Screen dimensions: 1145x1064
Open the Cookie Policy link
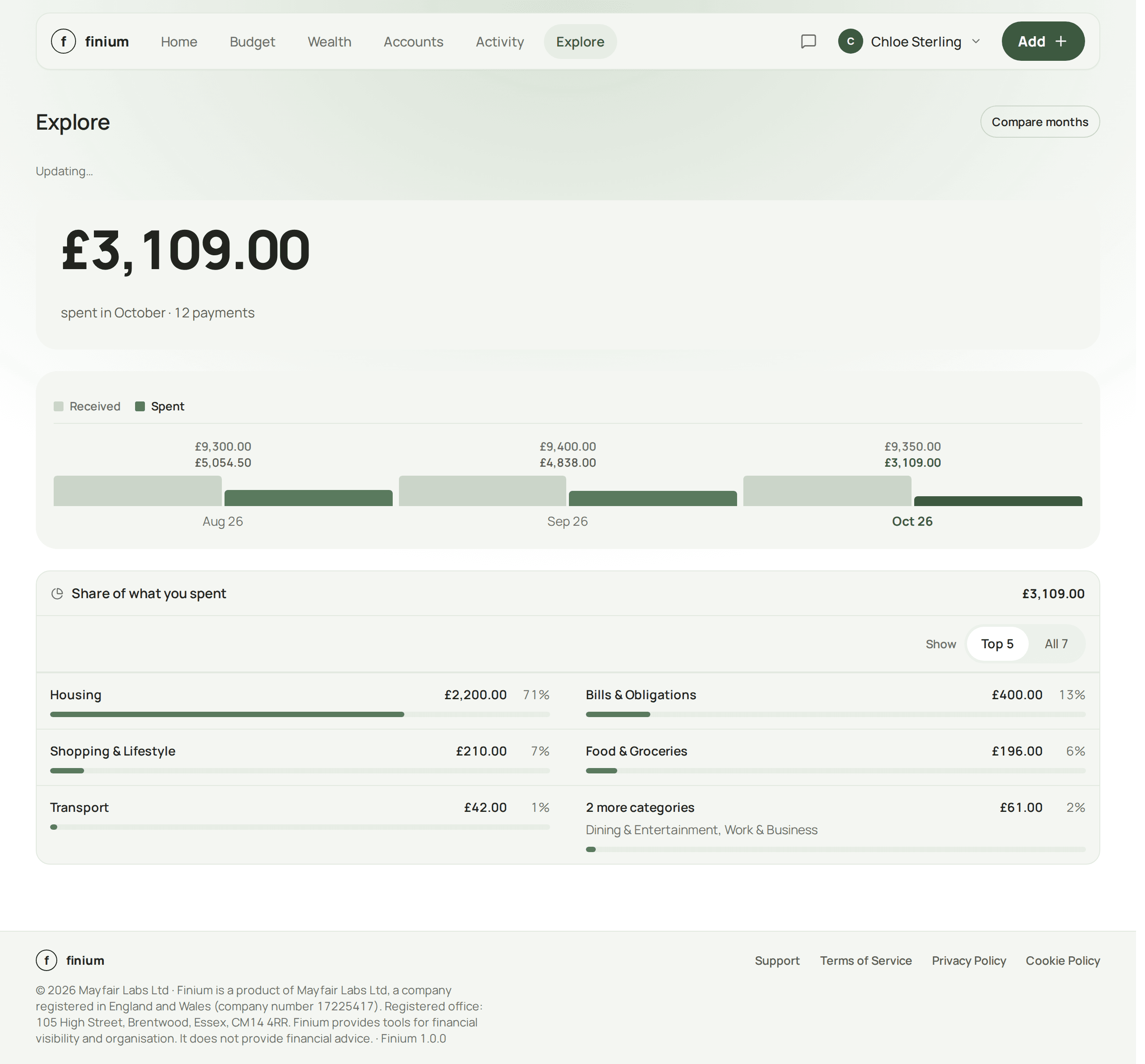pyautogui.click(x=1063, y=961)
